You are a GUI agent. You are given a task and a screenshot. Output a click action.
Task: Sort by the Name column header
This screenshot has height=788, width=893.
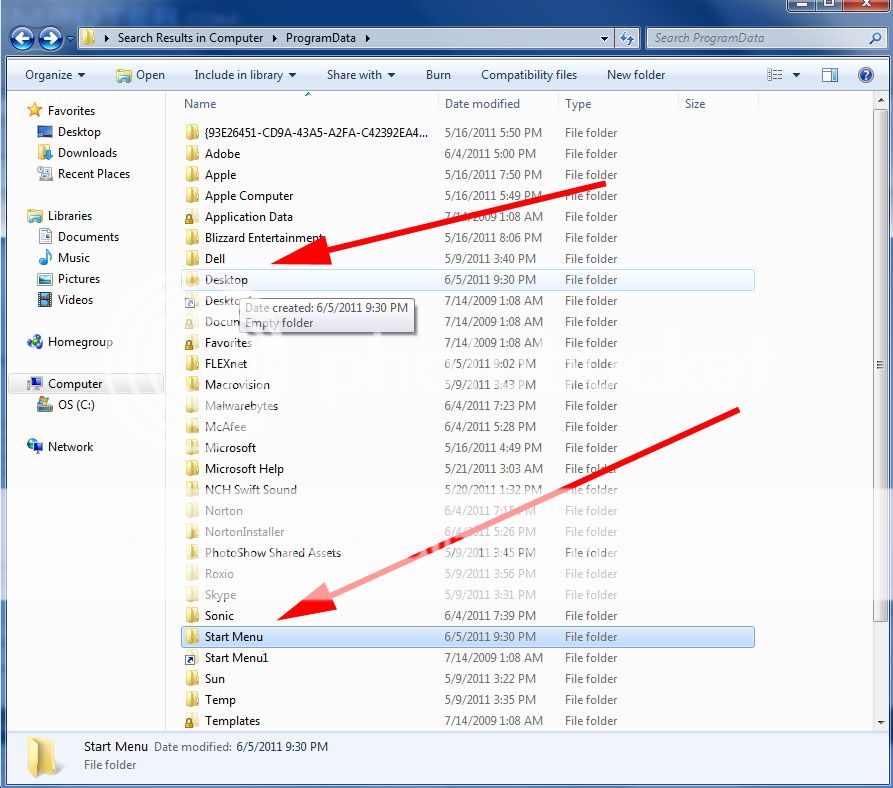(x=308, y=104)
